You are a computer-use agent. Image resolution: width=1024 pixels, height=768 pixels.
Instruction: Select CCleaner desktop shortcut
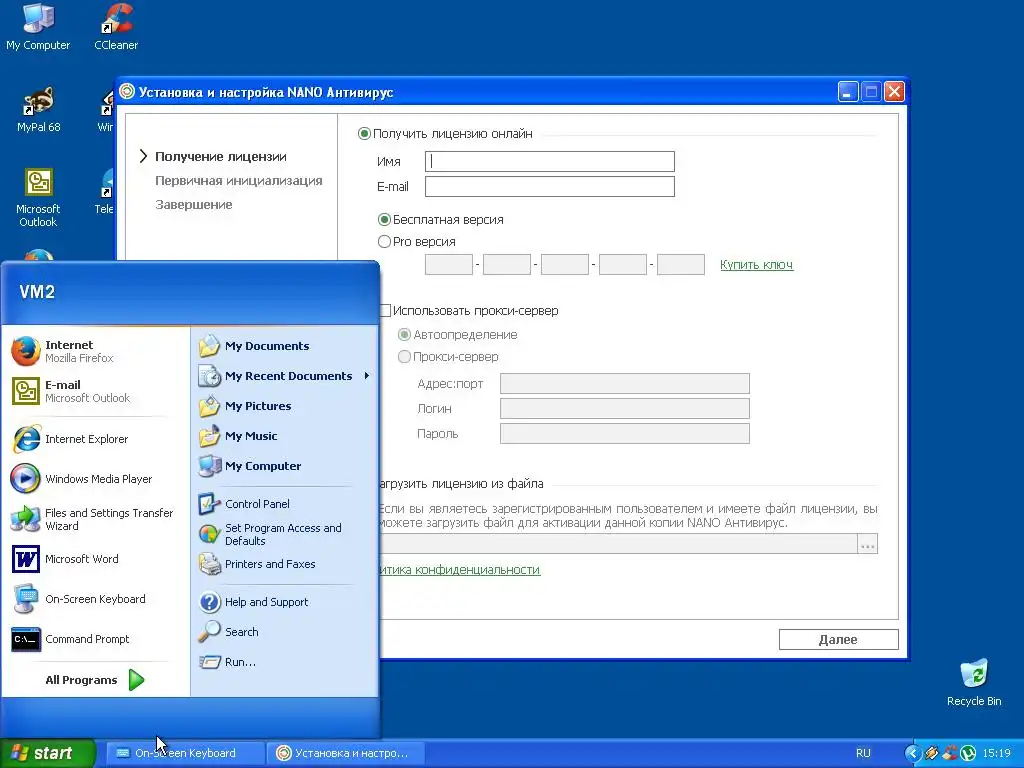point(116,27)
